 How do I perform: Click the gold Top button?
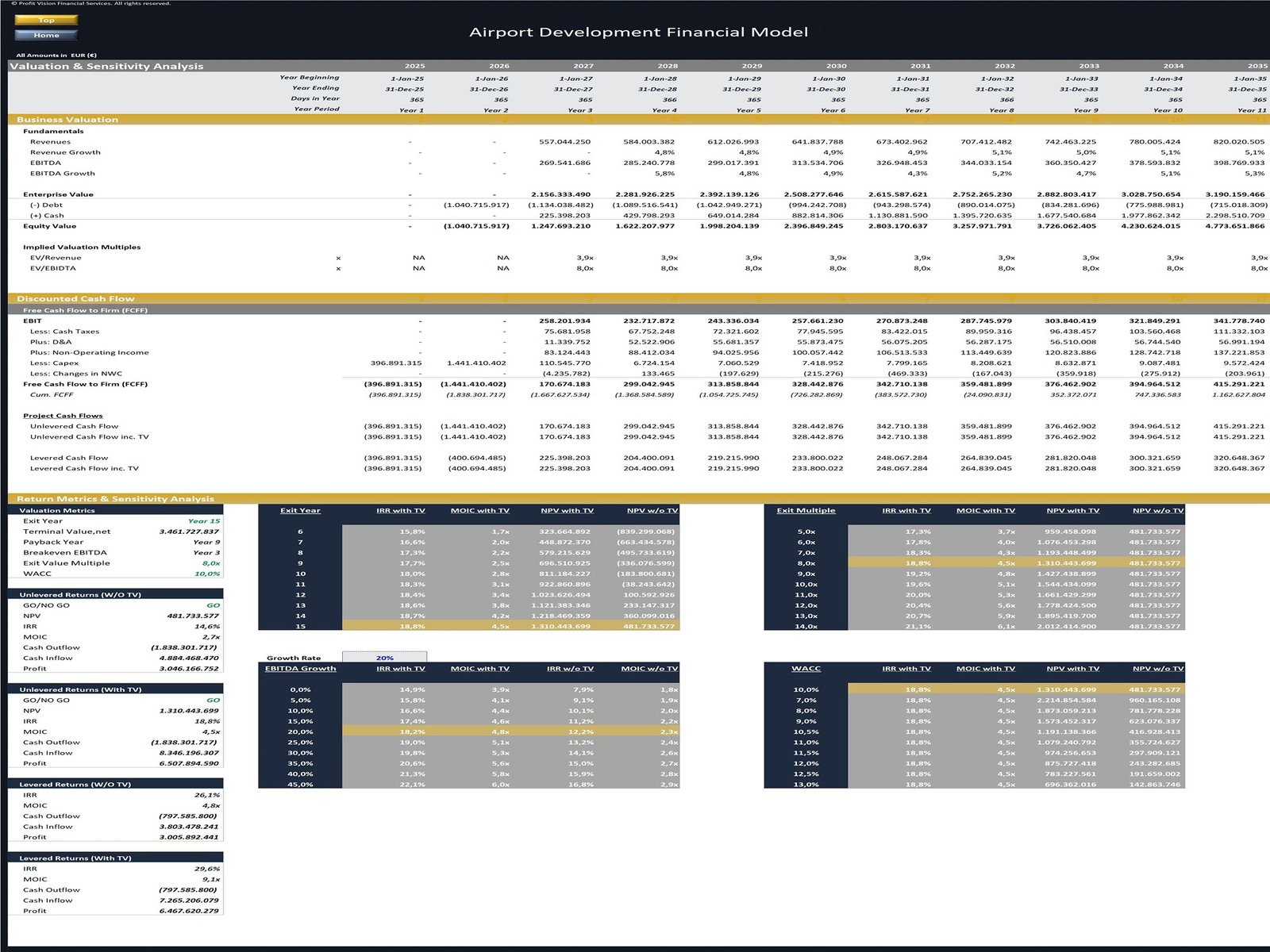click(46, 20)
